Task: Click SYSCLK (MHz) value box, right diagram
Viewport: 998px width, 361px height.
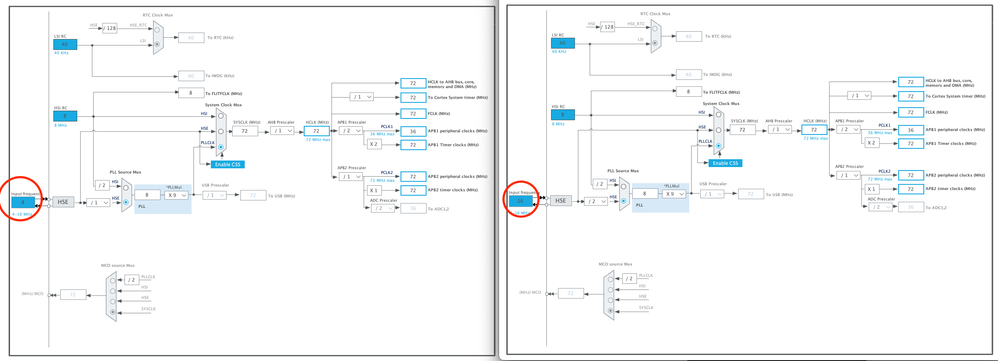Action: point(742,129)
